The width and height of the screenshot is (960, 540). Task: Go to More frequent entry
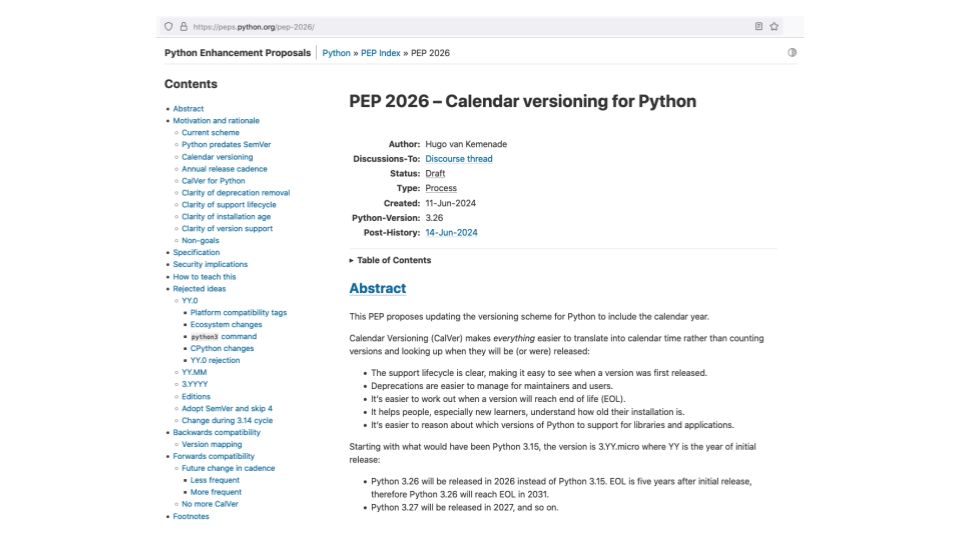click(x=216, y=492)
